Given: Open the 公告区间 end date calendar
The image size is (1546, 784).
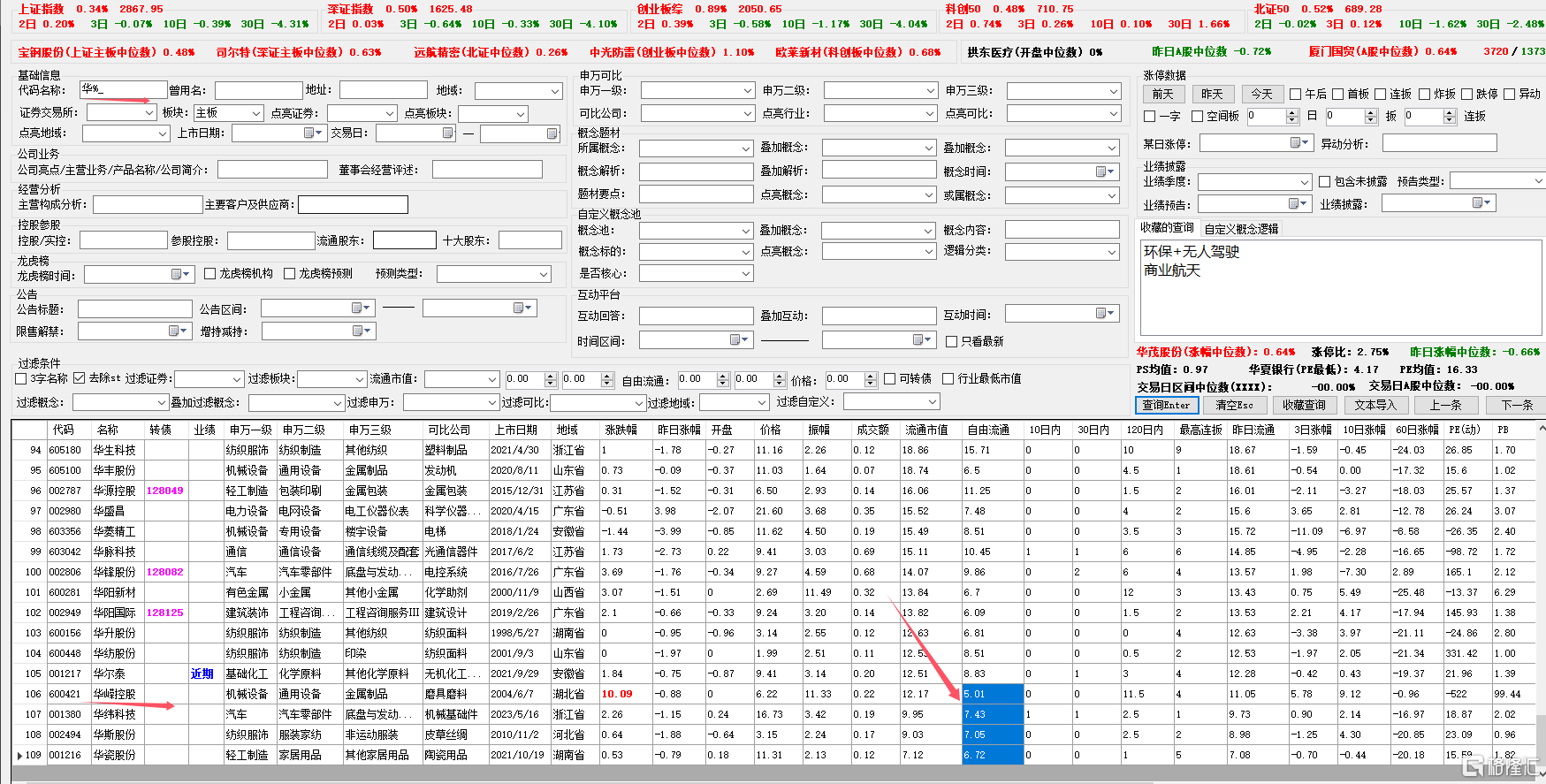Looking at the screenshot, I should (x=522, y=308).
